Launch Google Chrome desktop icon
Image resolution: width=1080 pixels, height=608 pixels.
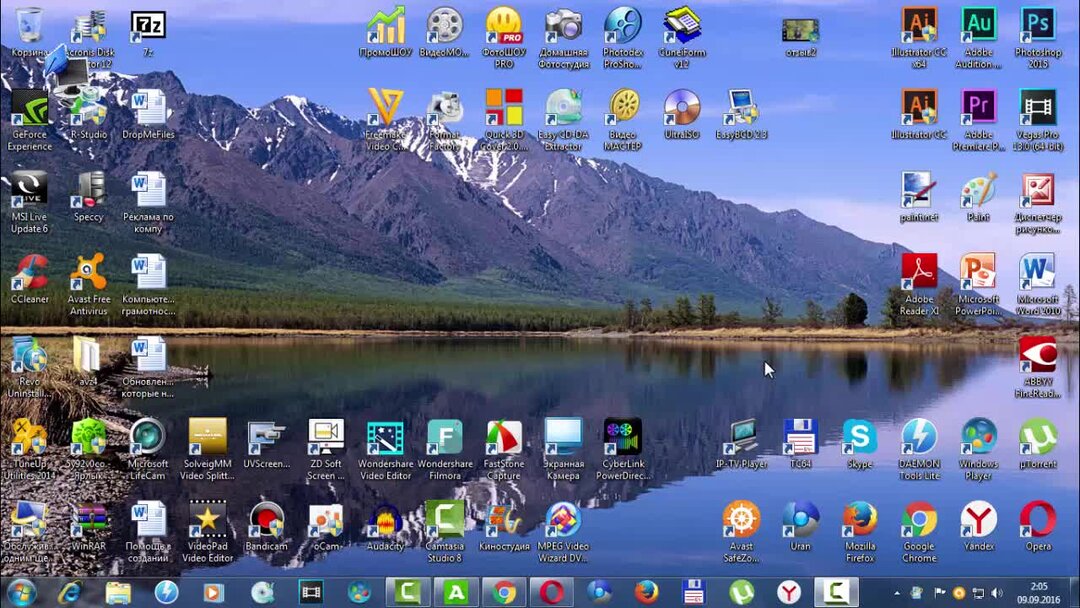919,532
